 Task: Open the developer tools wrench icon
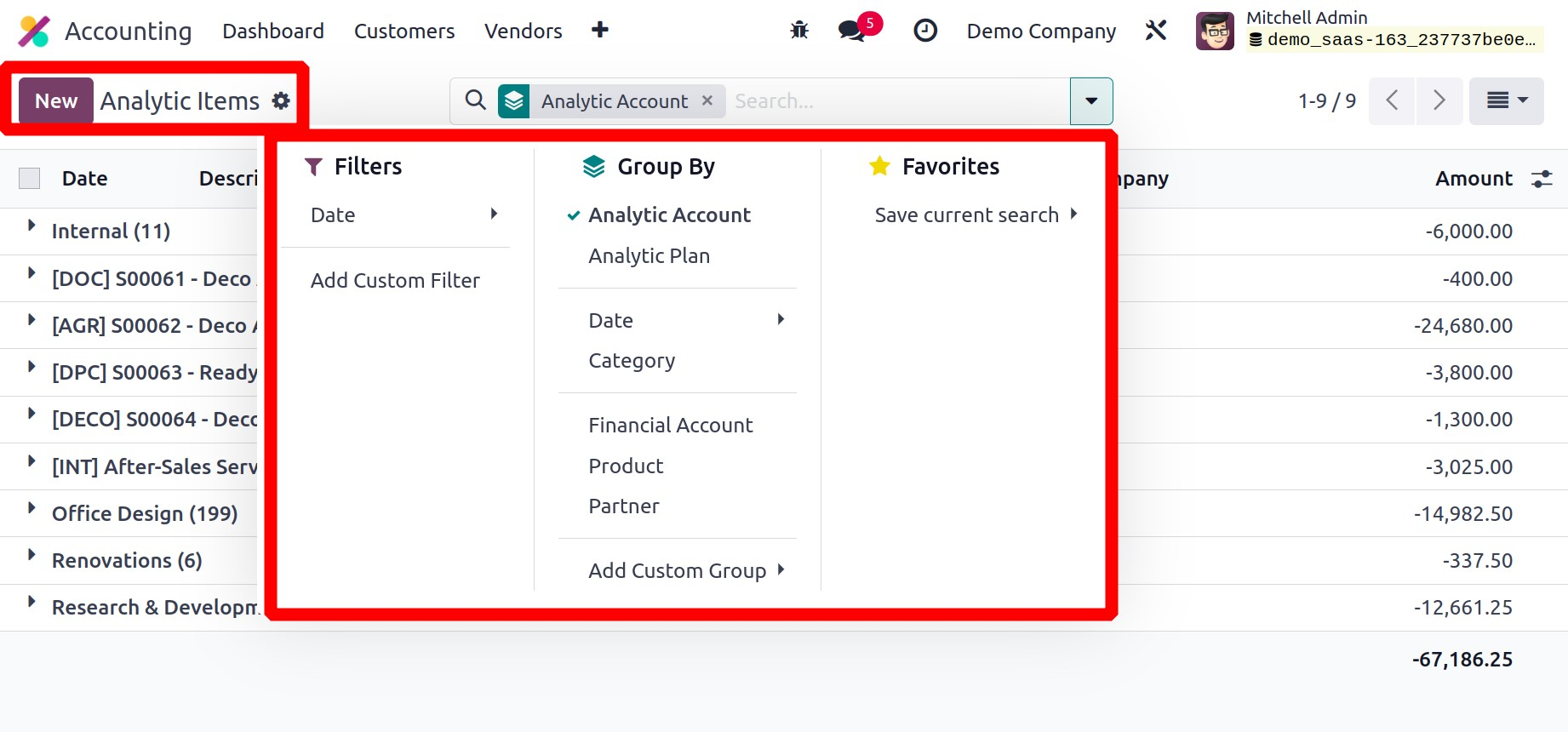1155,31
